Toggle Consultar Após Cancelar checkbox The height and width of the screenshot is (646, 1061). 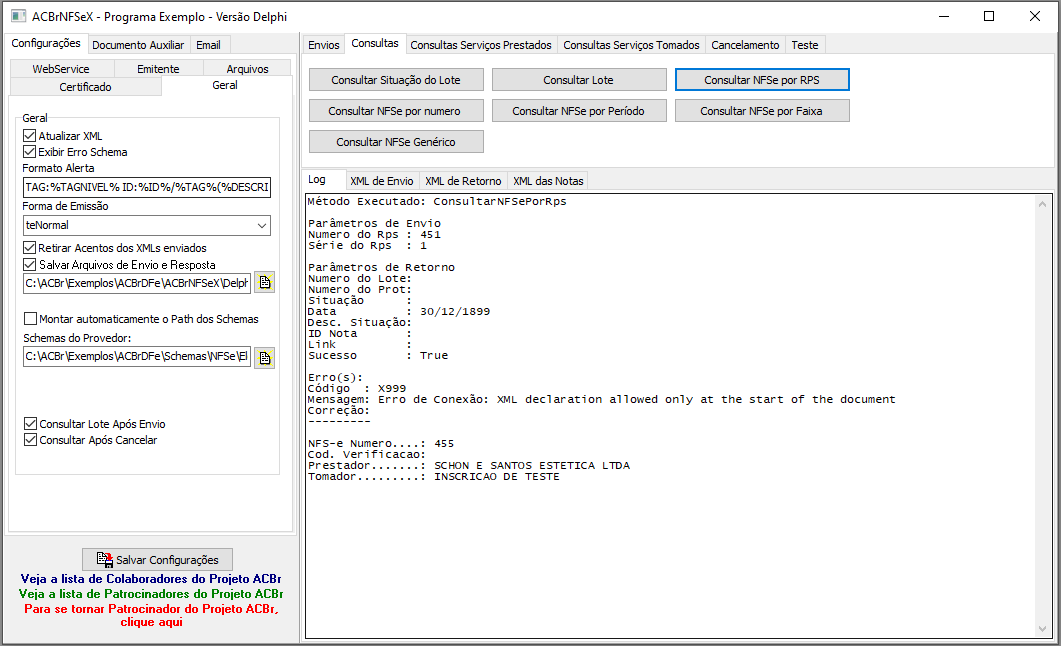click(x=30, y=440)
